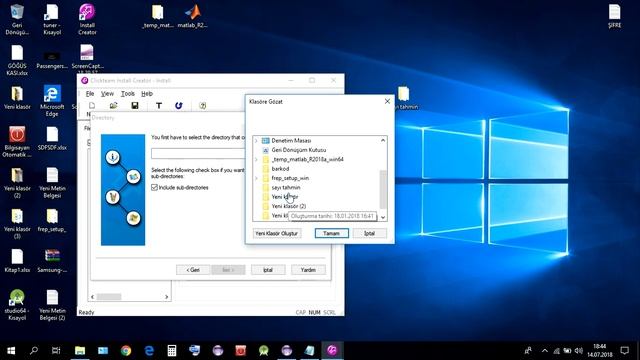Open the Tools menu
This screenshot has height=360, width=640.
(x=128, y=94)
